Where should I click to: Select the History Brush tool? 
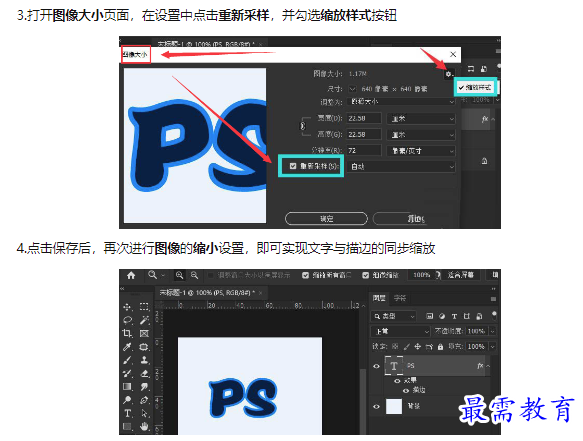click(127, 374)
